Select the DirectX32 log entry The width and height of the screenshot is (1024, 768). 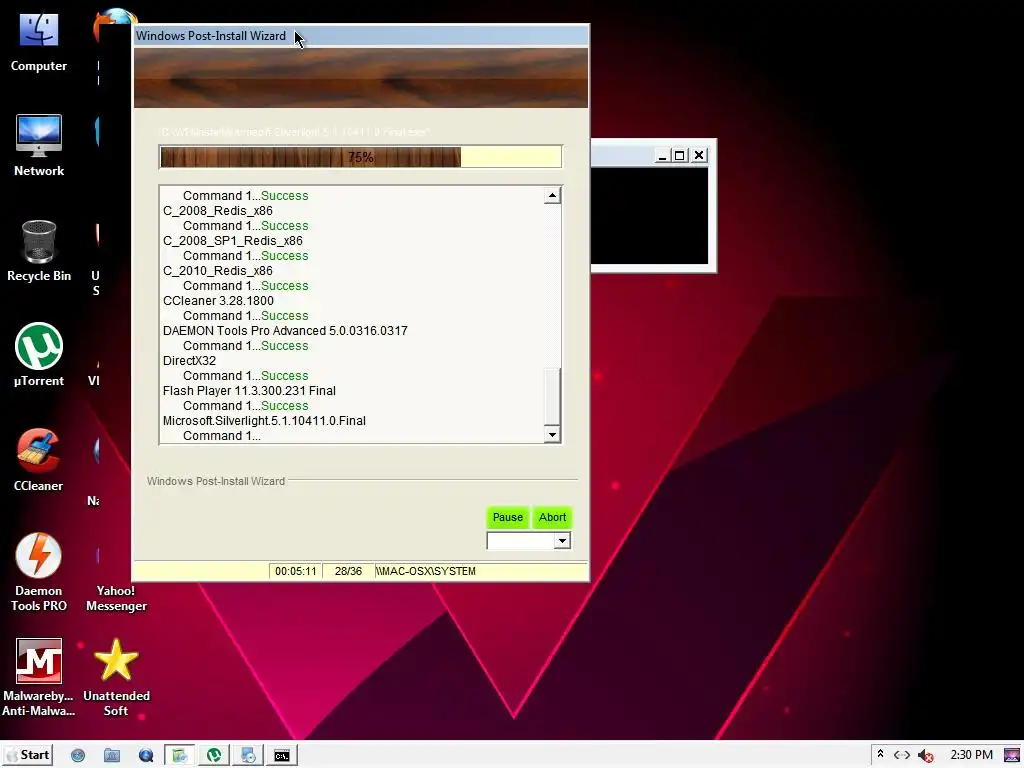[x=189, y=361]
